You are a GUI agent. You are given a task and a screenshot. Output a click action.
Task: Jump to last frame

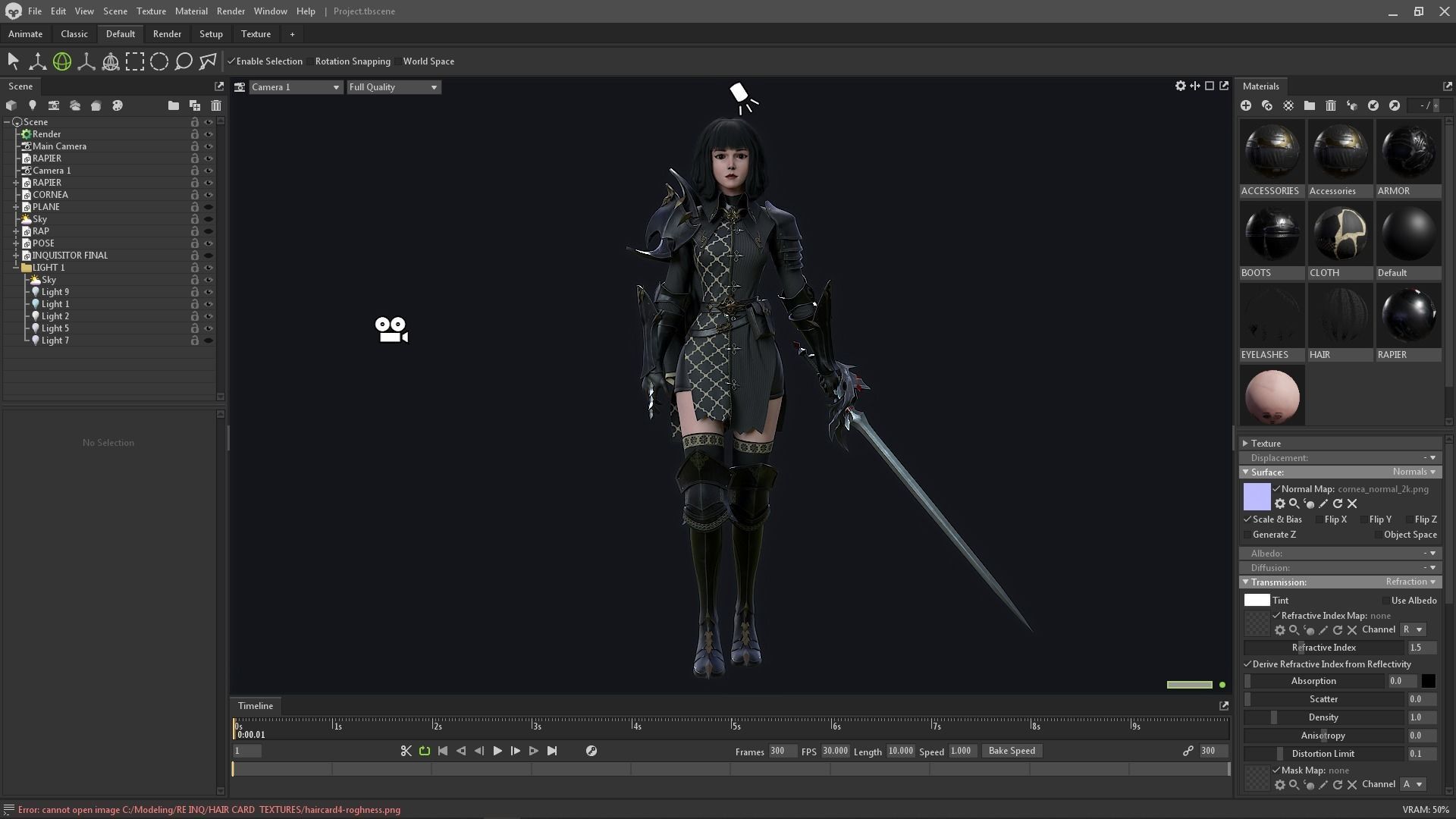552,751
